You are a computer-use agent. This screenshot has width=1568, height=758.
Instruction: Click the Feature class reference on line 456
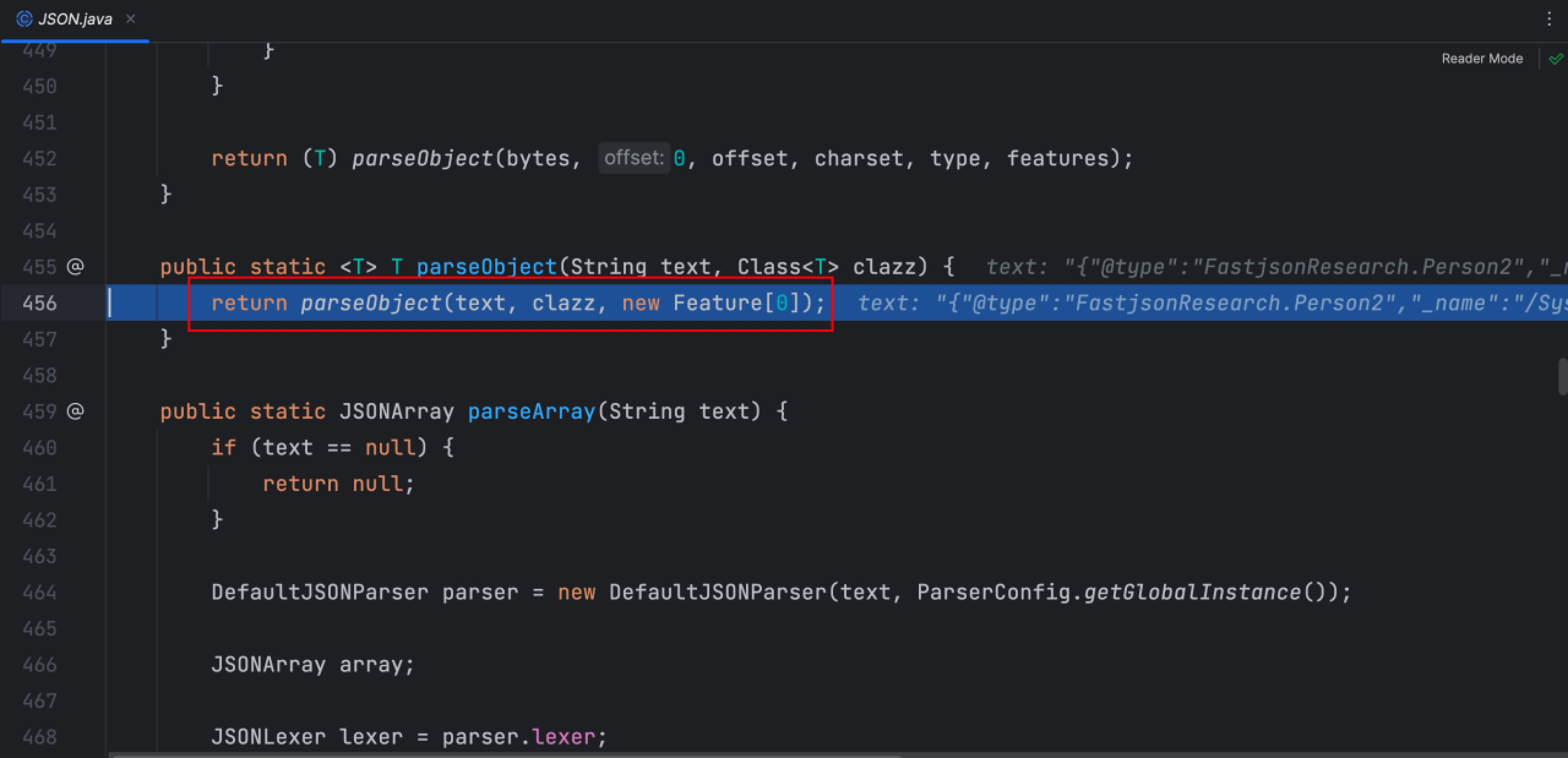point(717,303)
